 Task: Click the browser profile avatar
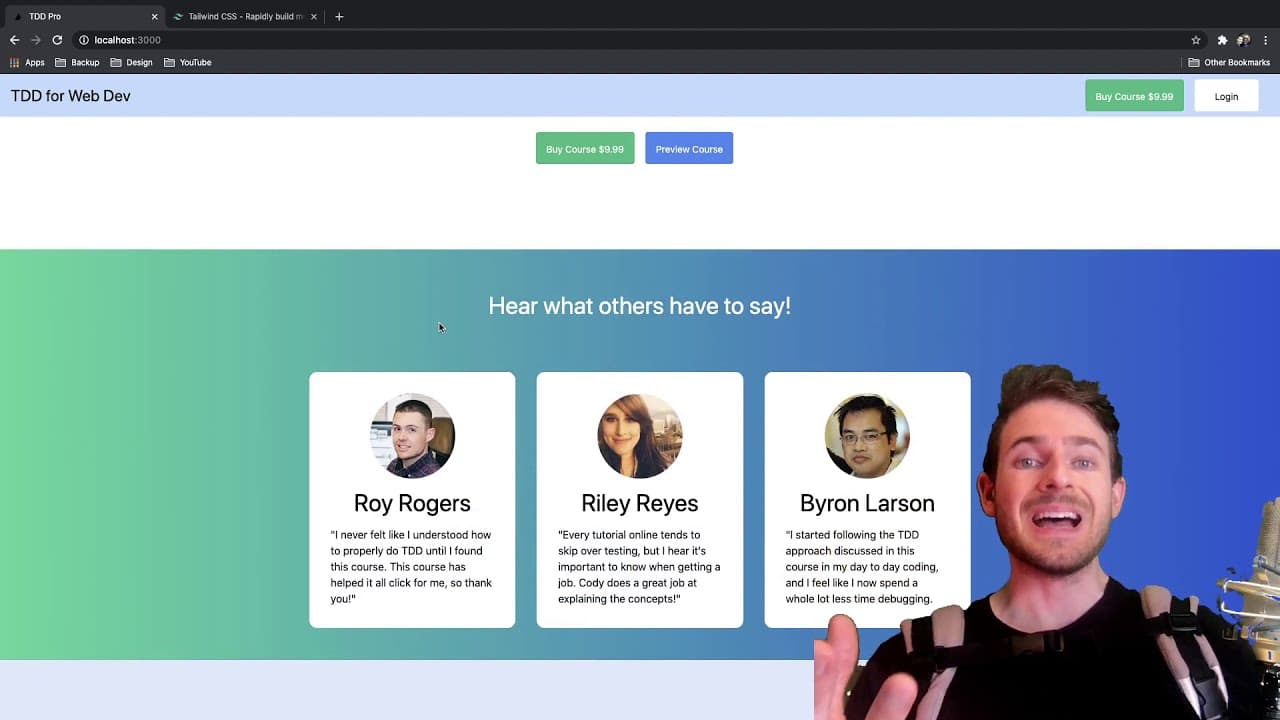click(1244, 40)
